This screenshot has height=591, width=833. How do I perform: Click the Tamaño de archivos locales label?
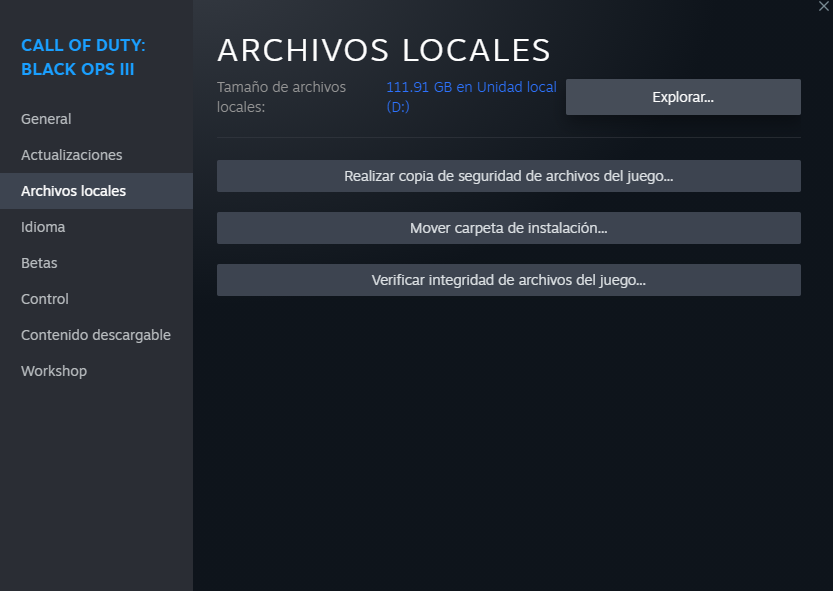click(281, 97)
